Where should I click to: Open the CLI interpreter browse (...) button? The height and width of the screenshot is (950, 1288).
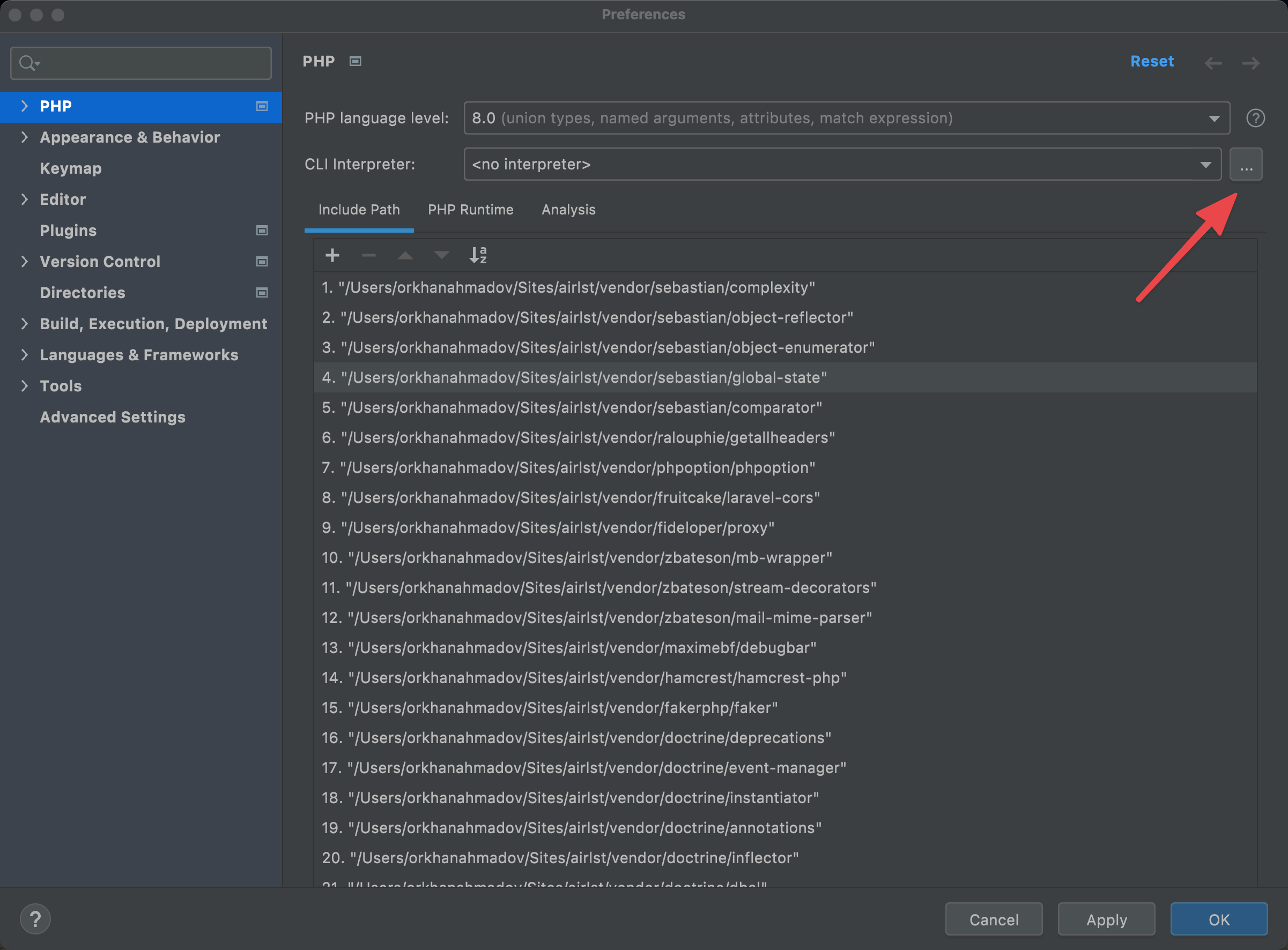pos(1246,165)
